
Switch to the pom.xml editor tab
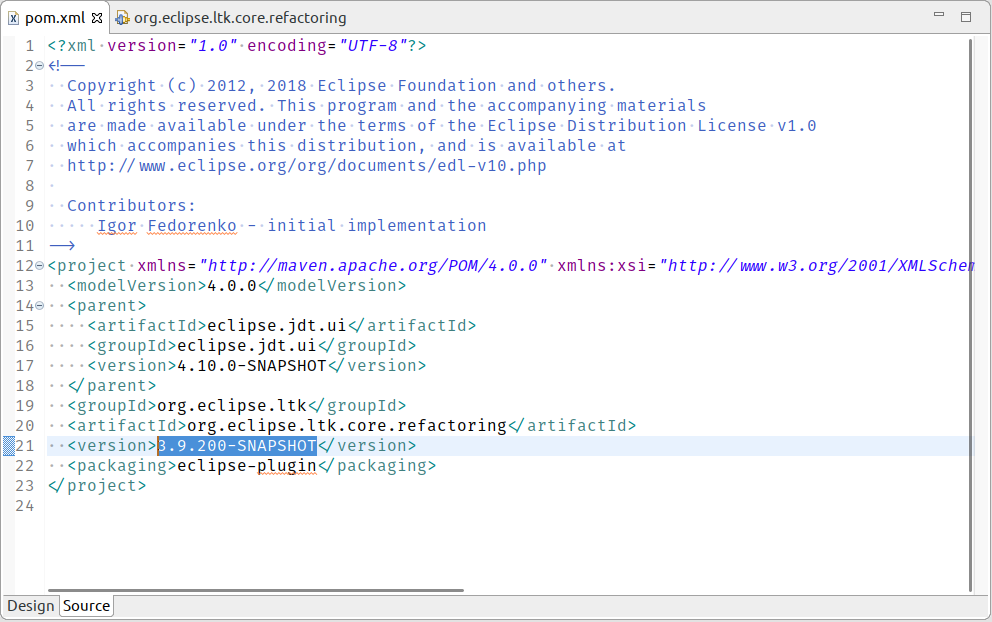click(x=54, y=18)
